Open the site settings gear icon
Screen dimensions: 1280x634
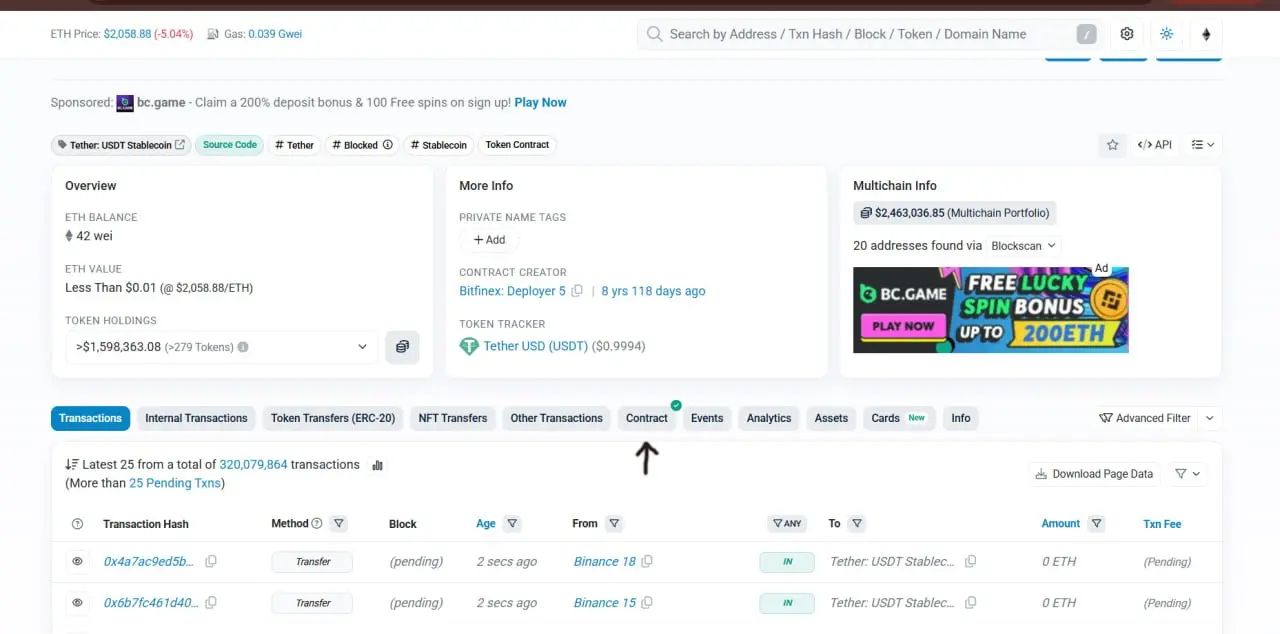pos(1127,34)
